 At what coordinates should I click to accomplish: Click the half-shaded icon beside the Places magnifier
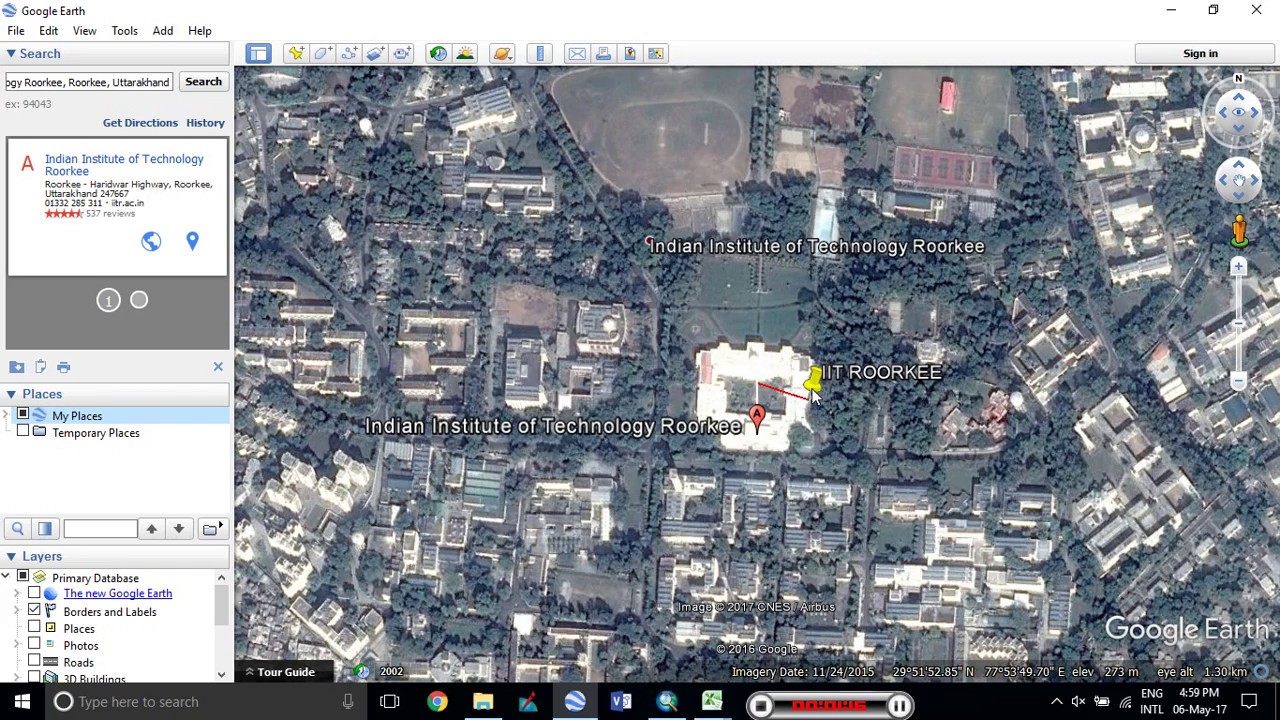click(44, 529)
